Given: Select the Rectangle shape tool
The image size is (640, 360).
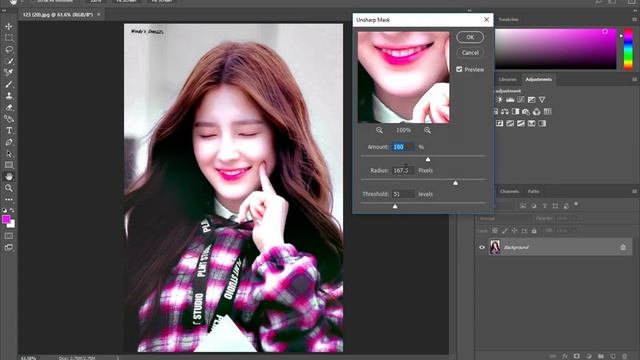Looking at the screenshot, I should click(9, 165).
